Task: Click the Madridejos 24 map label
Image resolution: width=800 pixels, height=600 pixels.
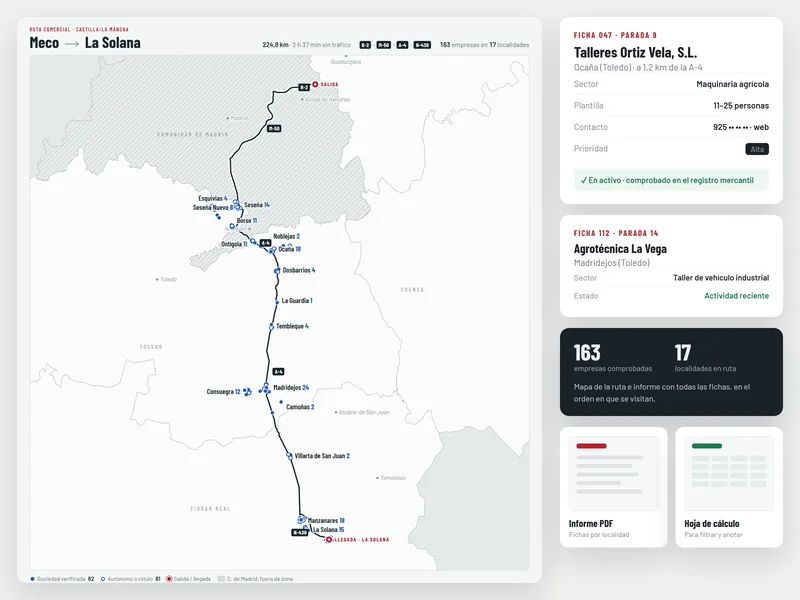Action: point(291,388)
